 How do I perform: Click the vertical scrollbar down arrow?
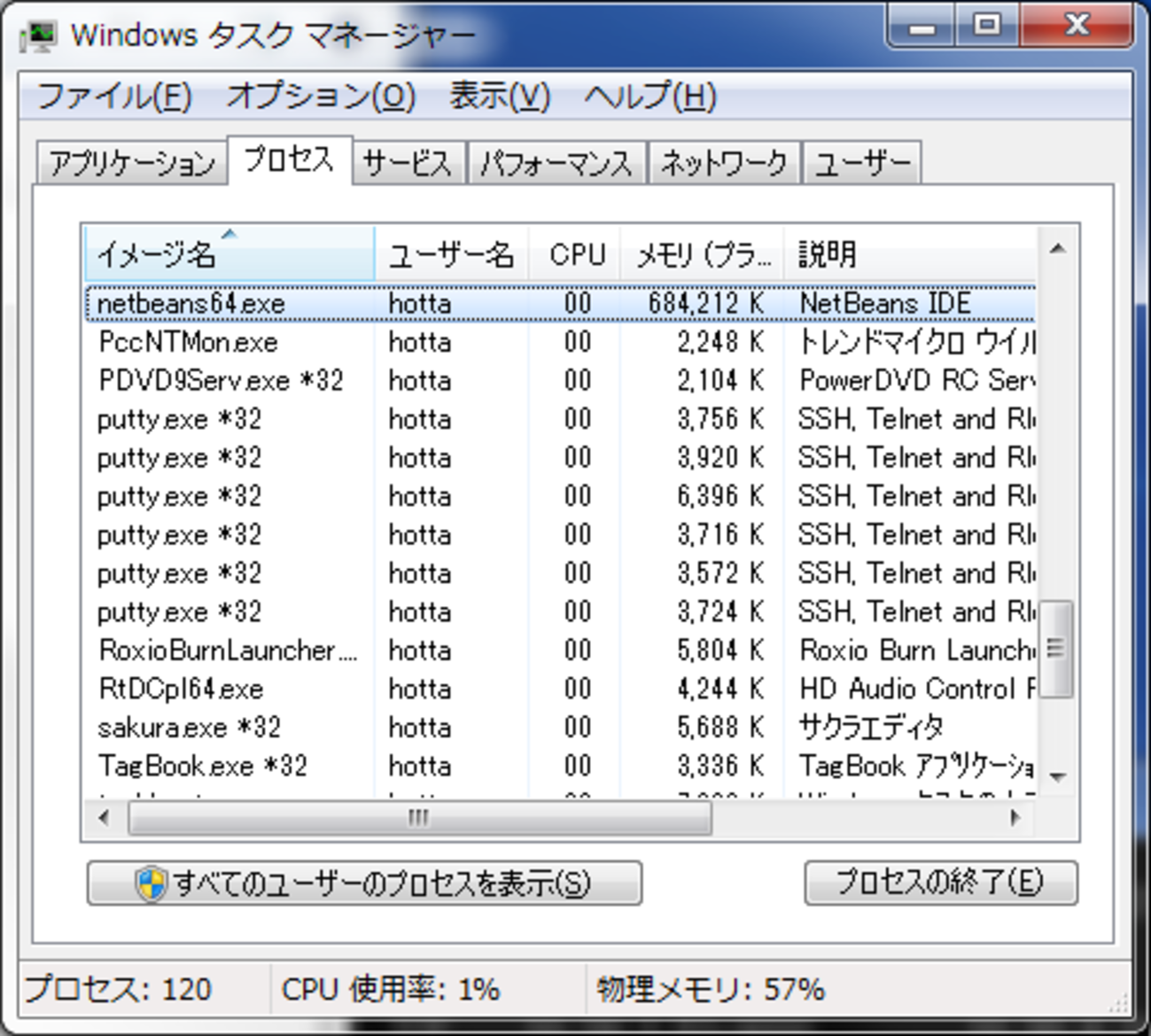click(1057, 777)
